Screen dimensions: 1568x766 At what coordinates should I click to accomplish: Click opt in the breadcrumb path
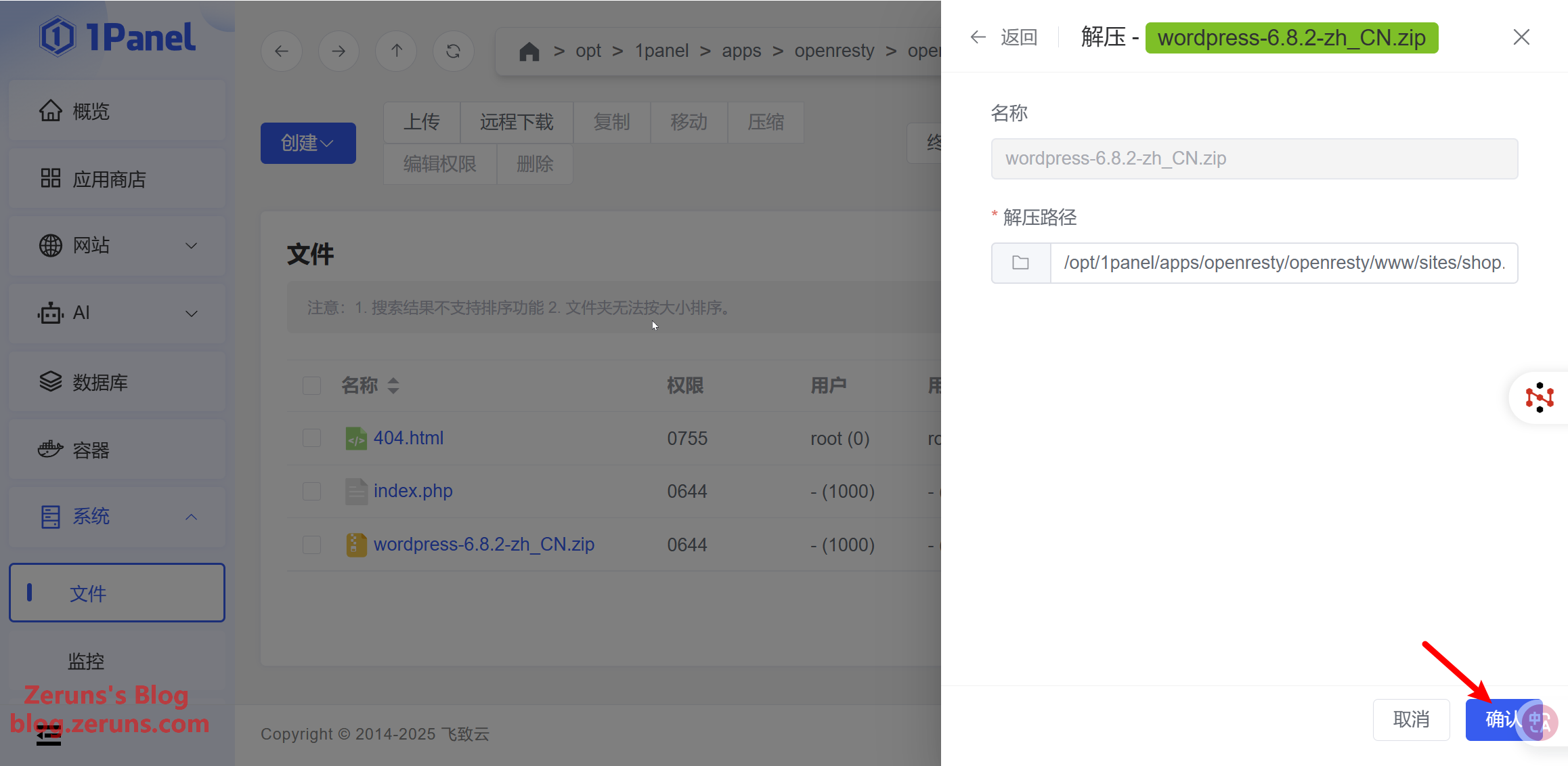(x=588, y=51)
